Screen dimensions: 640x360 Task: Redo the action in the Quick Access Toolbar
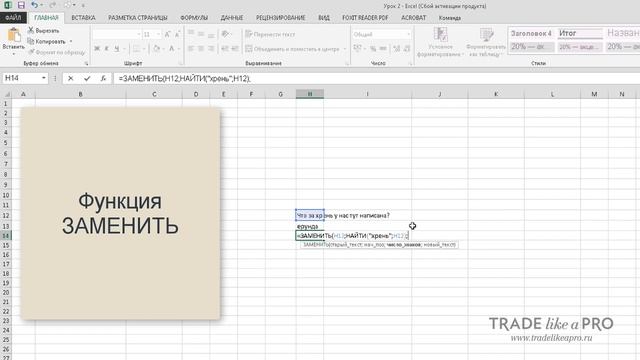tap(53, 5)
